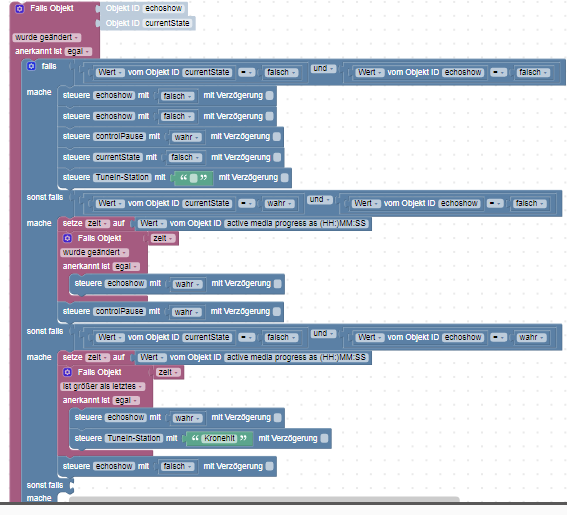584x515 pixels.
Task: Click the first sonst falls label
Action: point(45,197)
